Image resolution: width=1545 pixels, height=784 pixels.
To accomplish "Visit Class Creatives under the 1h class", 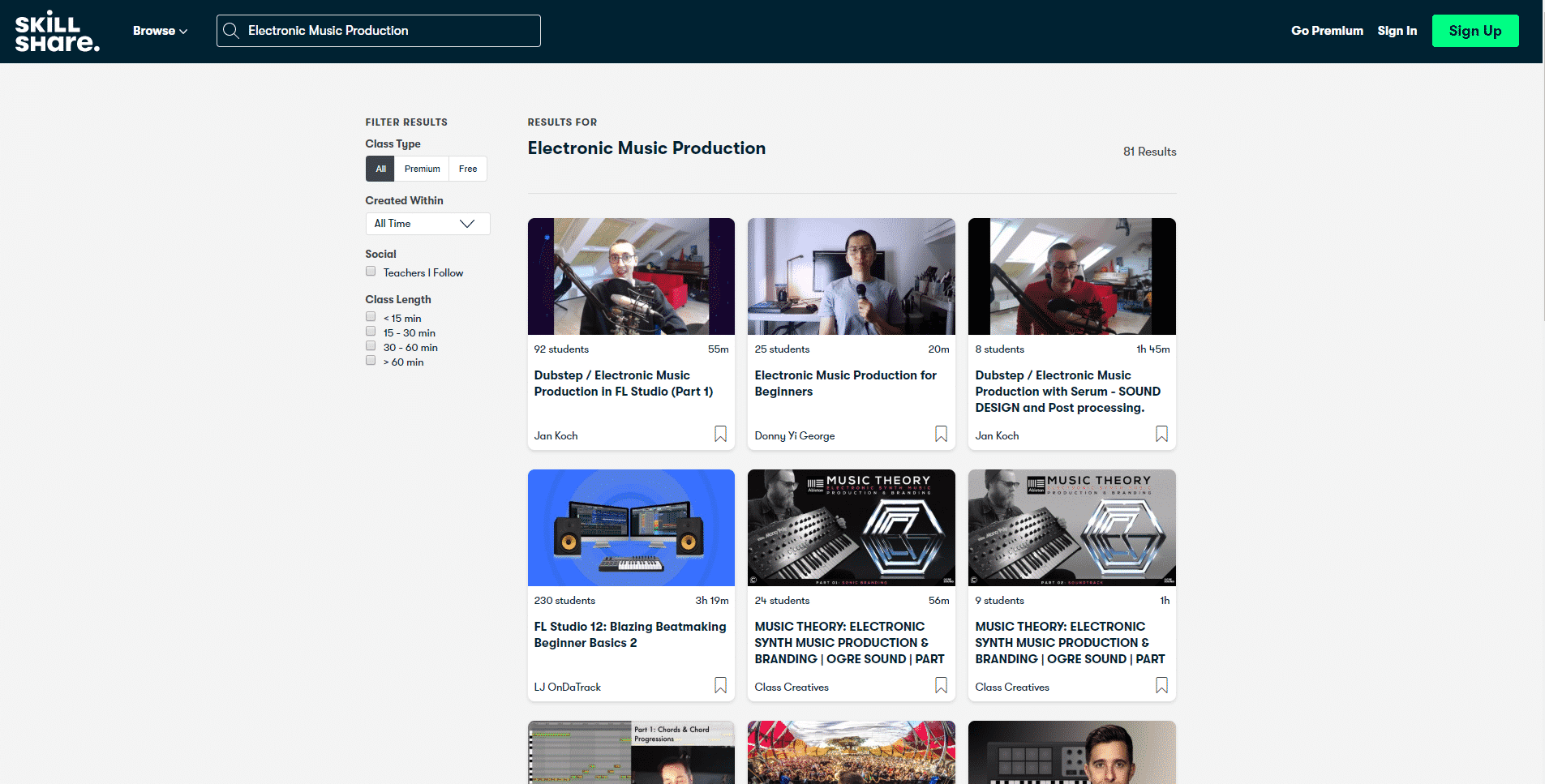I will 1012,687.
